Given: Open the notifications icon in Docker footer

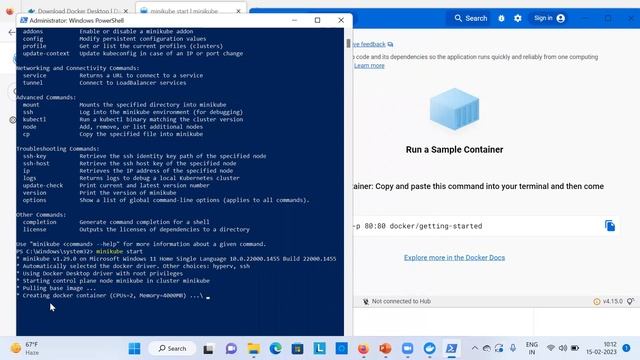Looking at the screenshot, I should [x=631, y=301].
